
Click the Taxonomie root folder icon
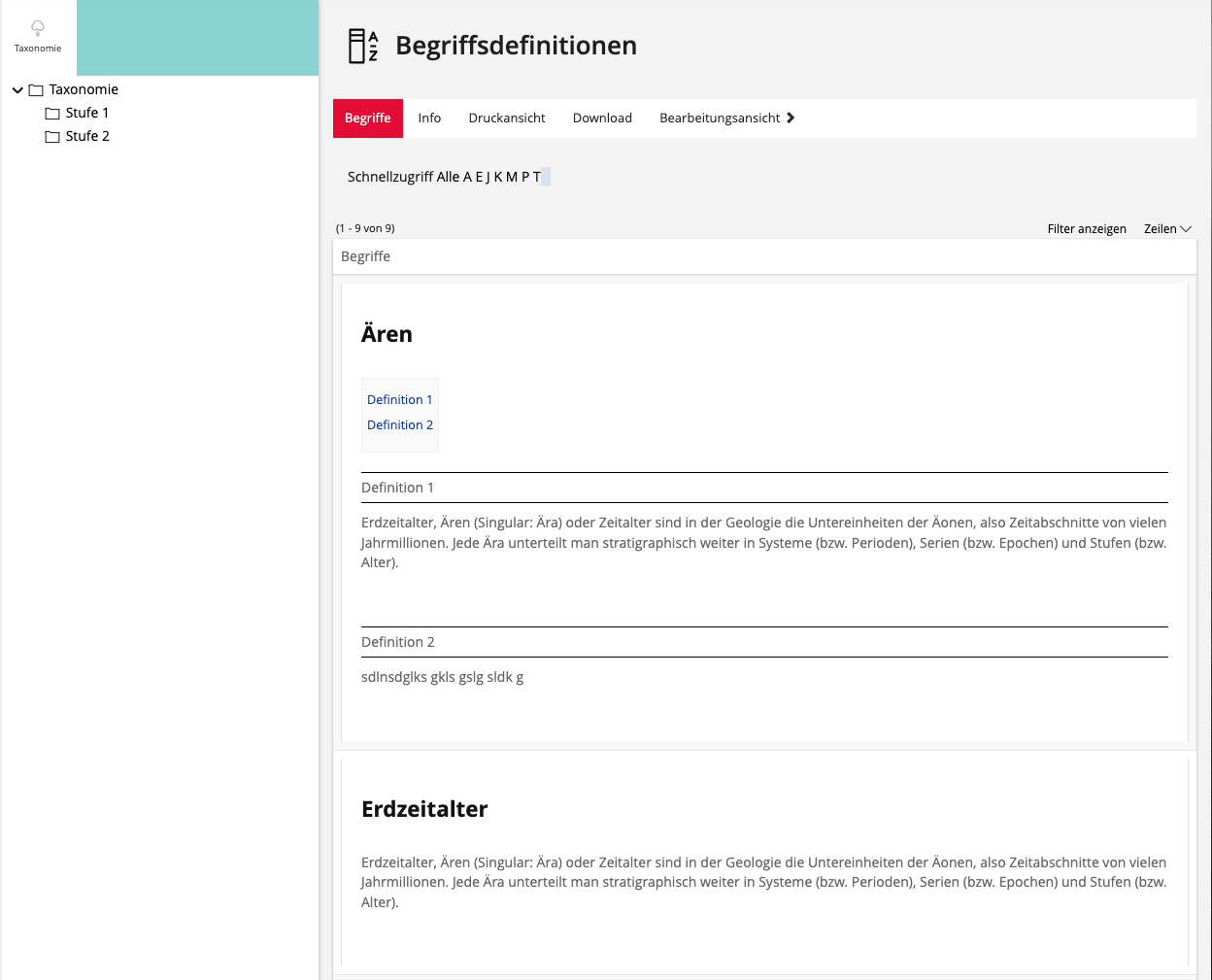(36, 90)
